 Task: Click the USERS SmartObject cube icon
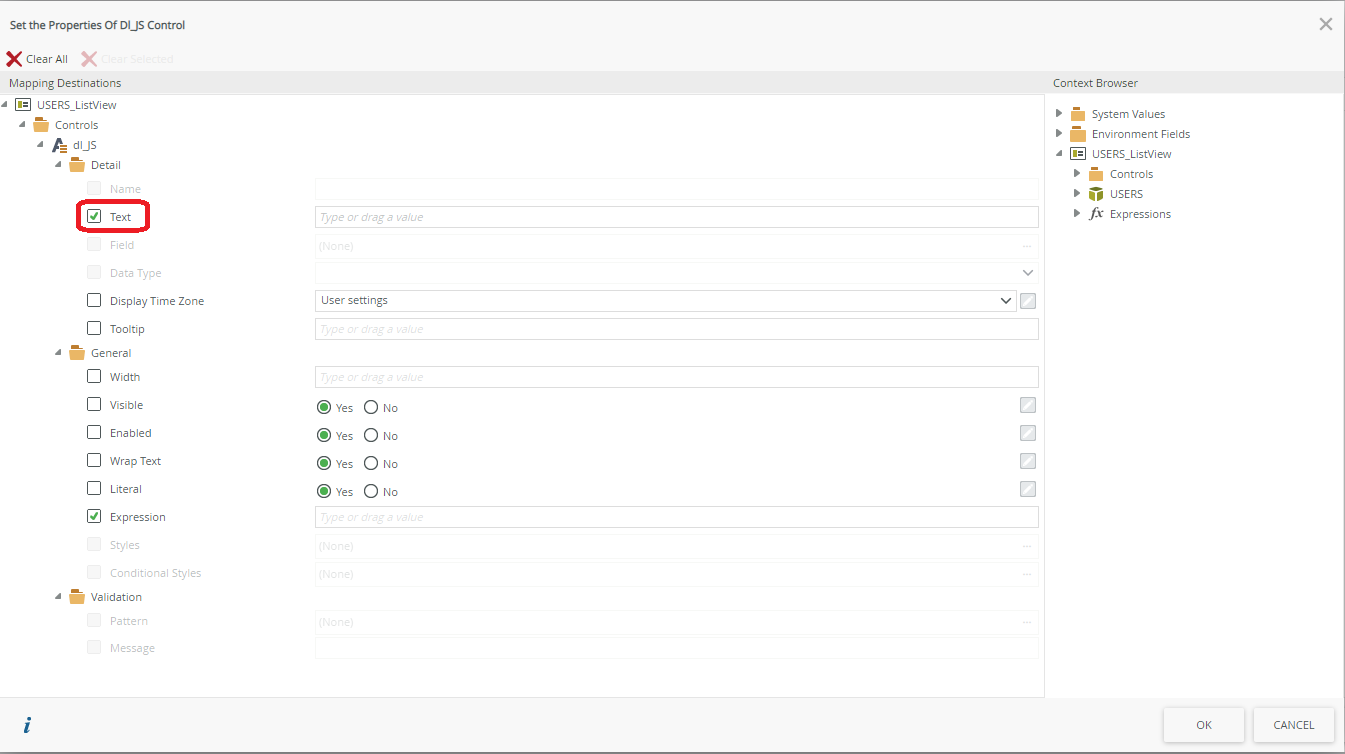click(1096, 194)
